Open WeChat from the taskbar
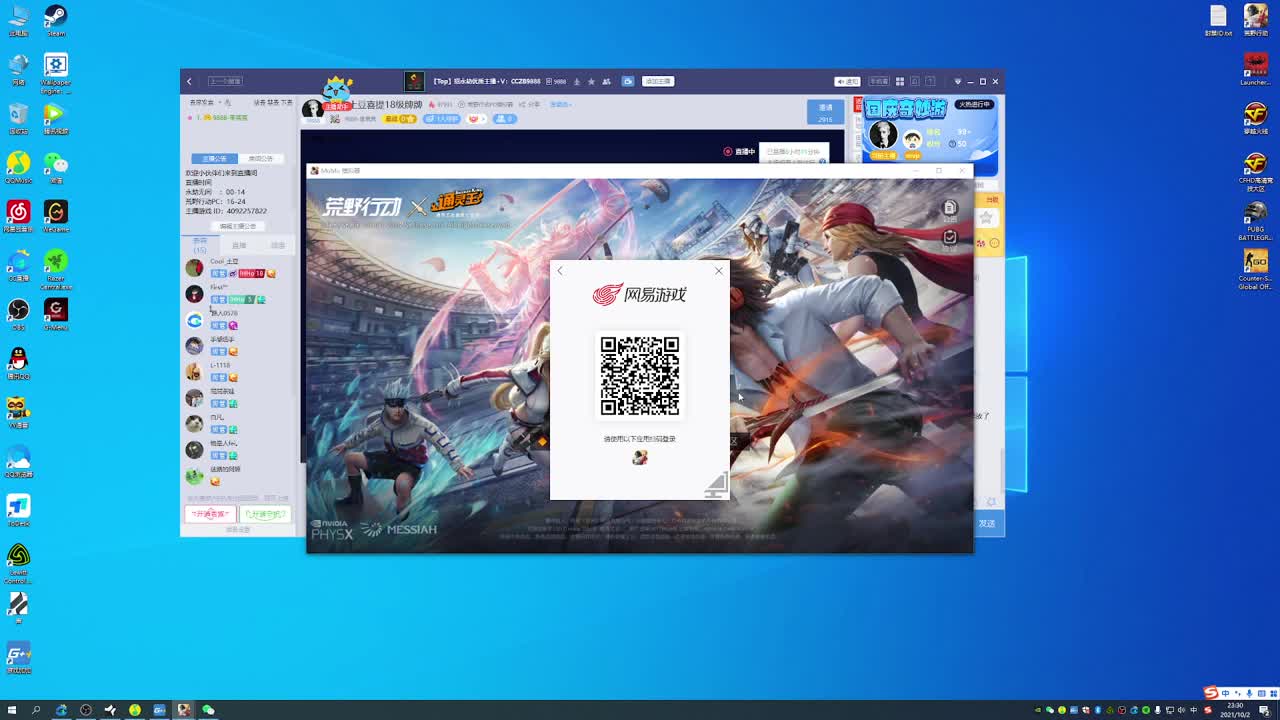 208,710
